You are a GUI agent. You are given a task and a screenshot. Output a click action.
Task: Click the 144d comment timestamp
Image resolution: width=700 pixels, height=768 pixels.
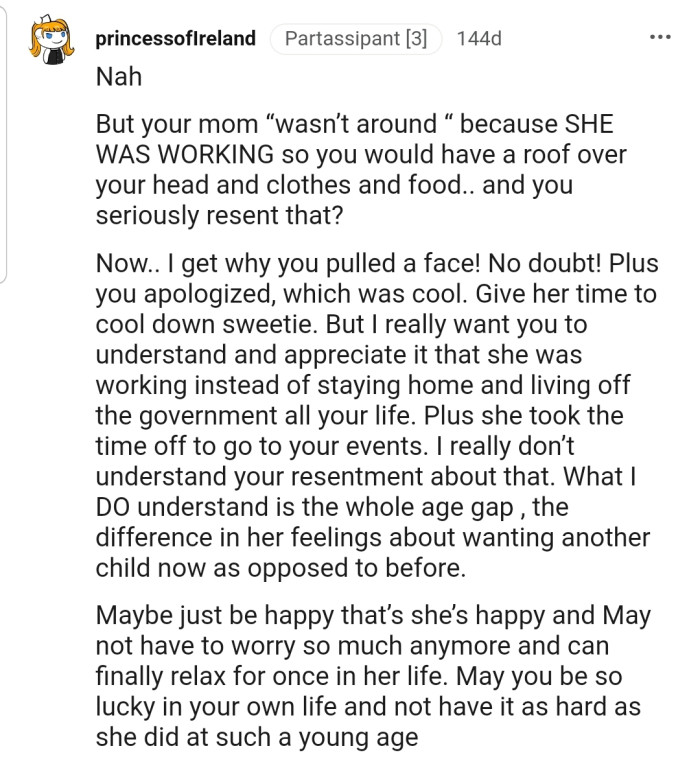point(478,40)
